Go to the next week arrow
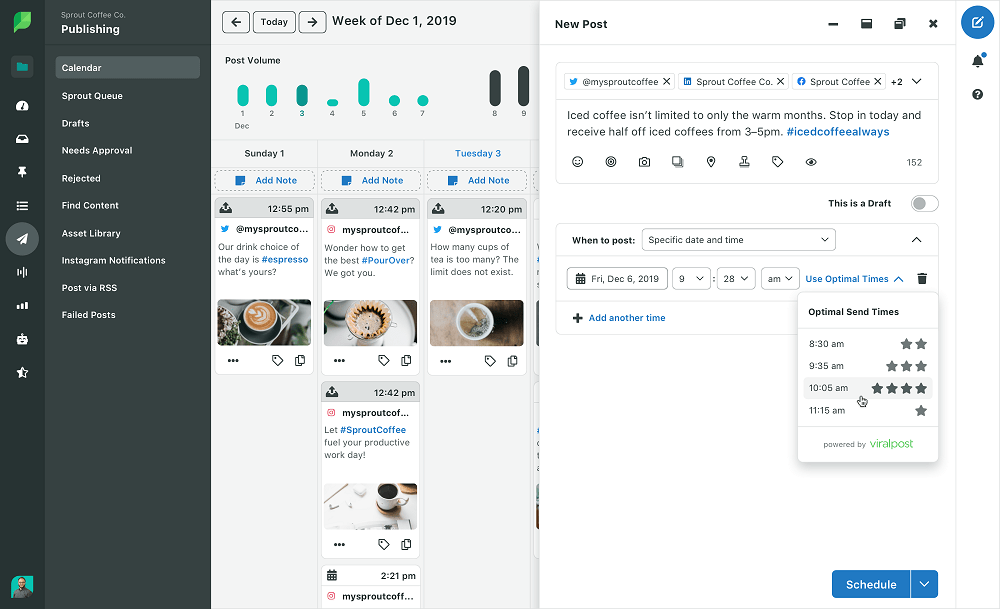Image resolution: width=1000 pixels, height=609 pixels. click(312, 22)
